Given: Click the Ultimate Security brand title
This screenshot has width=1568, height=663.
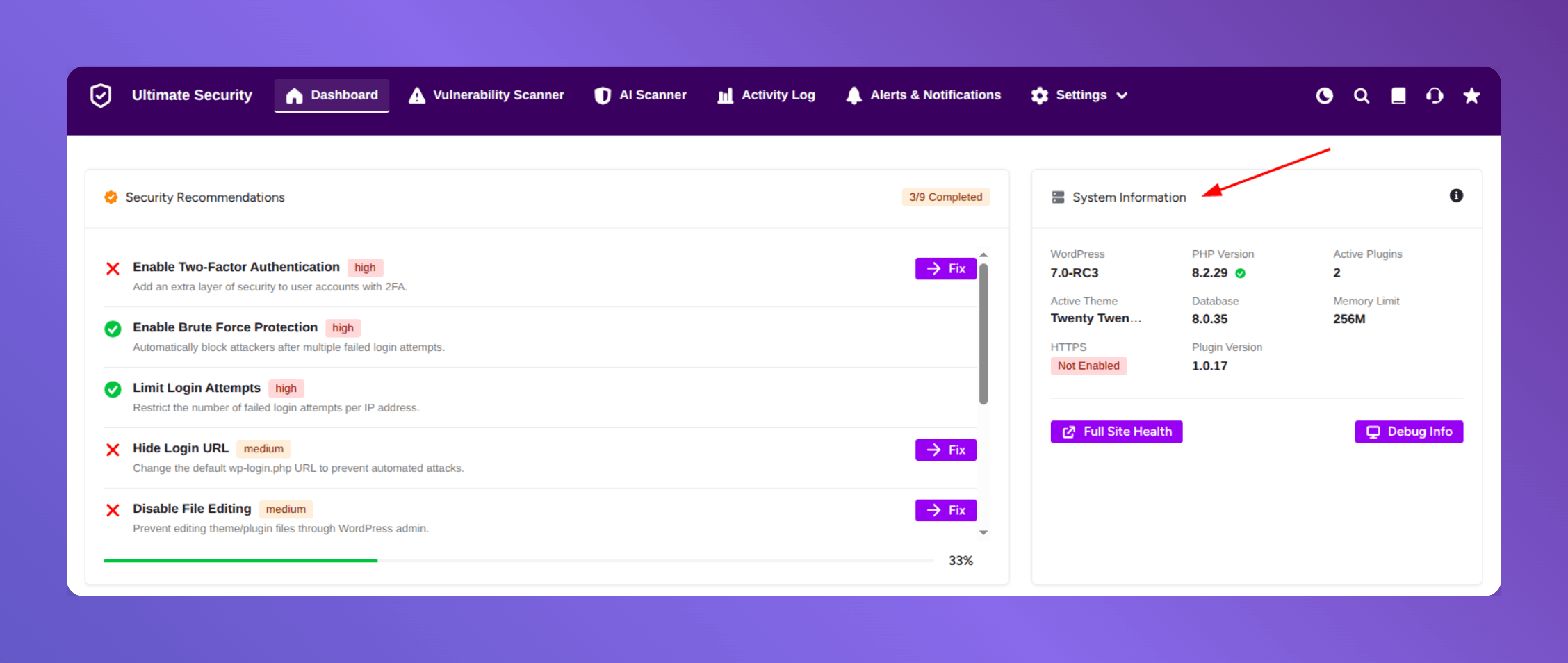Looking at the screenshot, I should click(192, 95).
